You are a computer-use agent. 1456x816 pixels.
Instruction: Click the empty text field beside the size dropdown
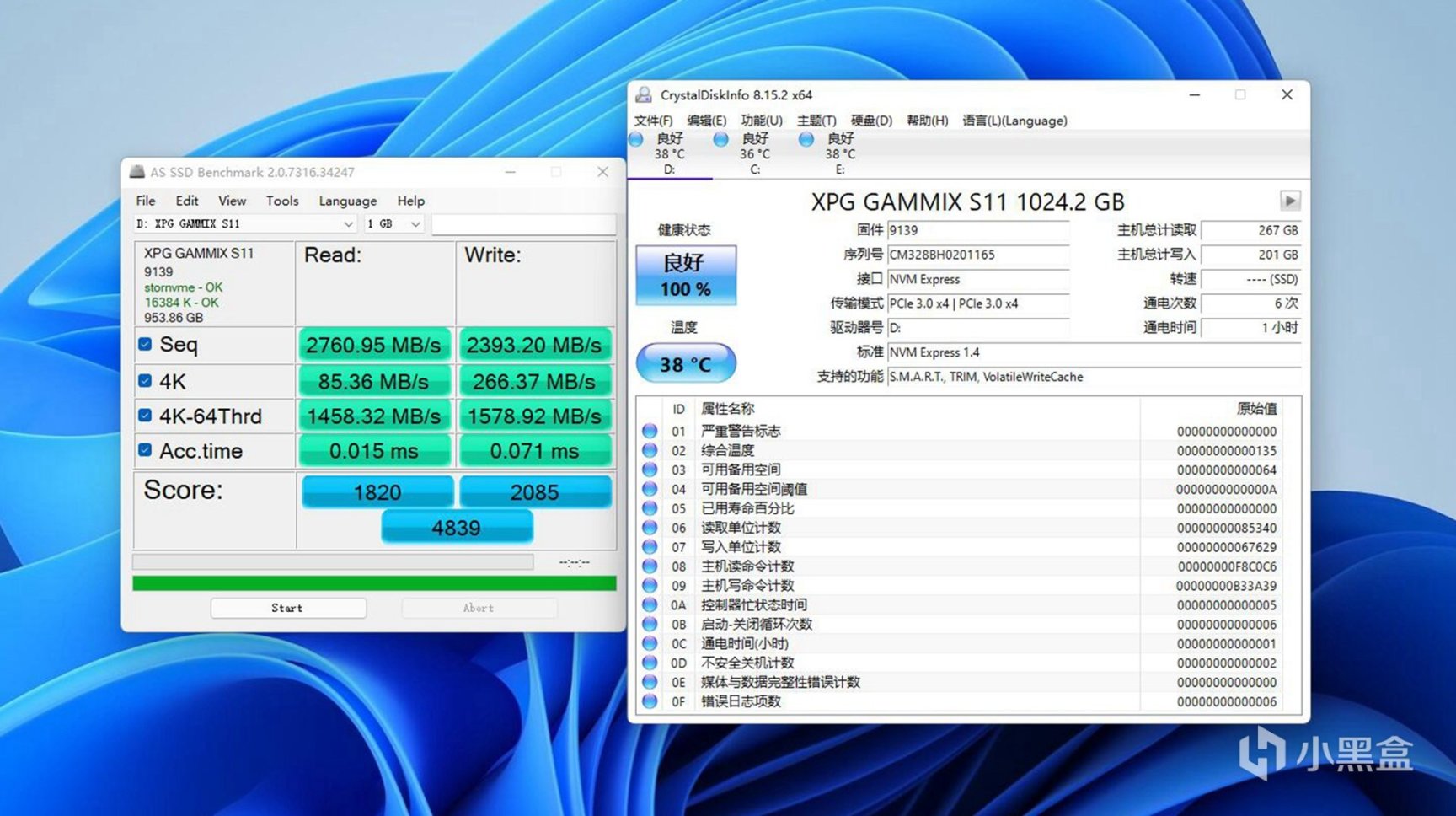coord(523,223)
